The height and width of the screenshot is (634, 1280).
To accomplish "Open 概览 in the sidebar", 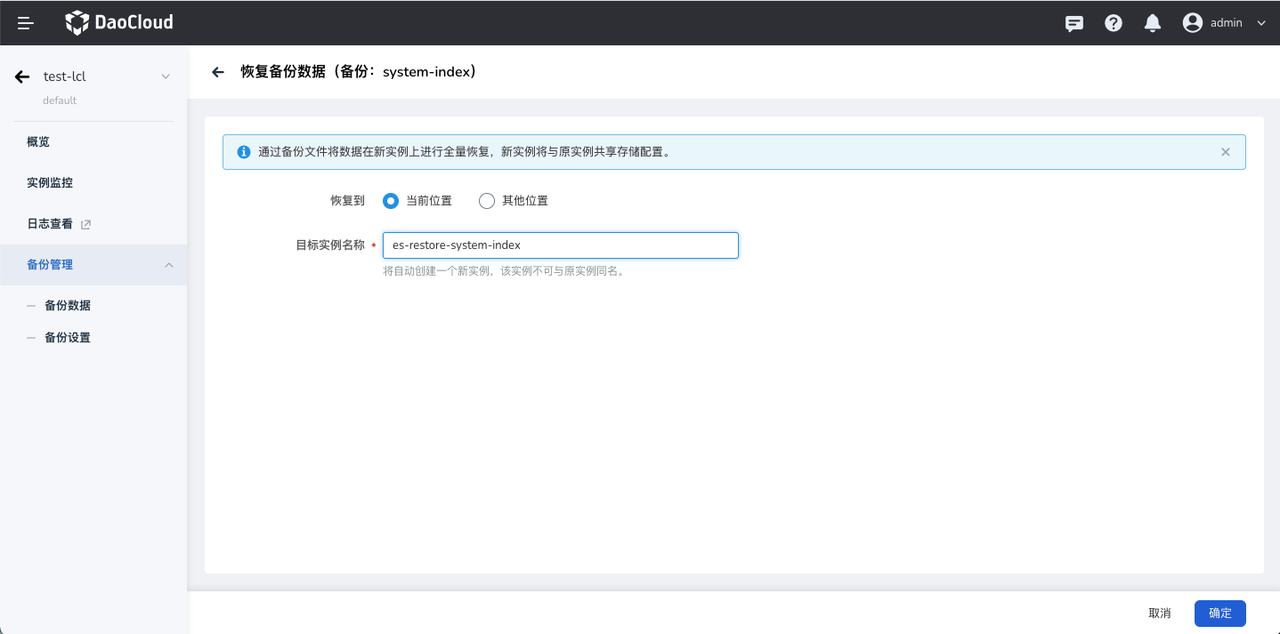I will coord(38,142).
